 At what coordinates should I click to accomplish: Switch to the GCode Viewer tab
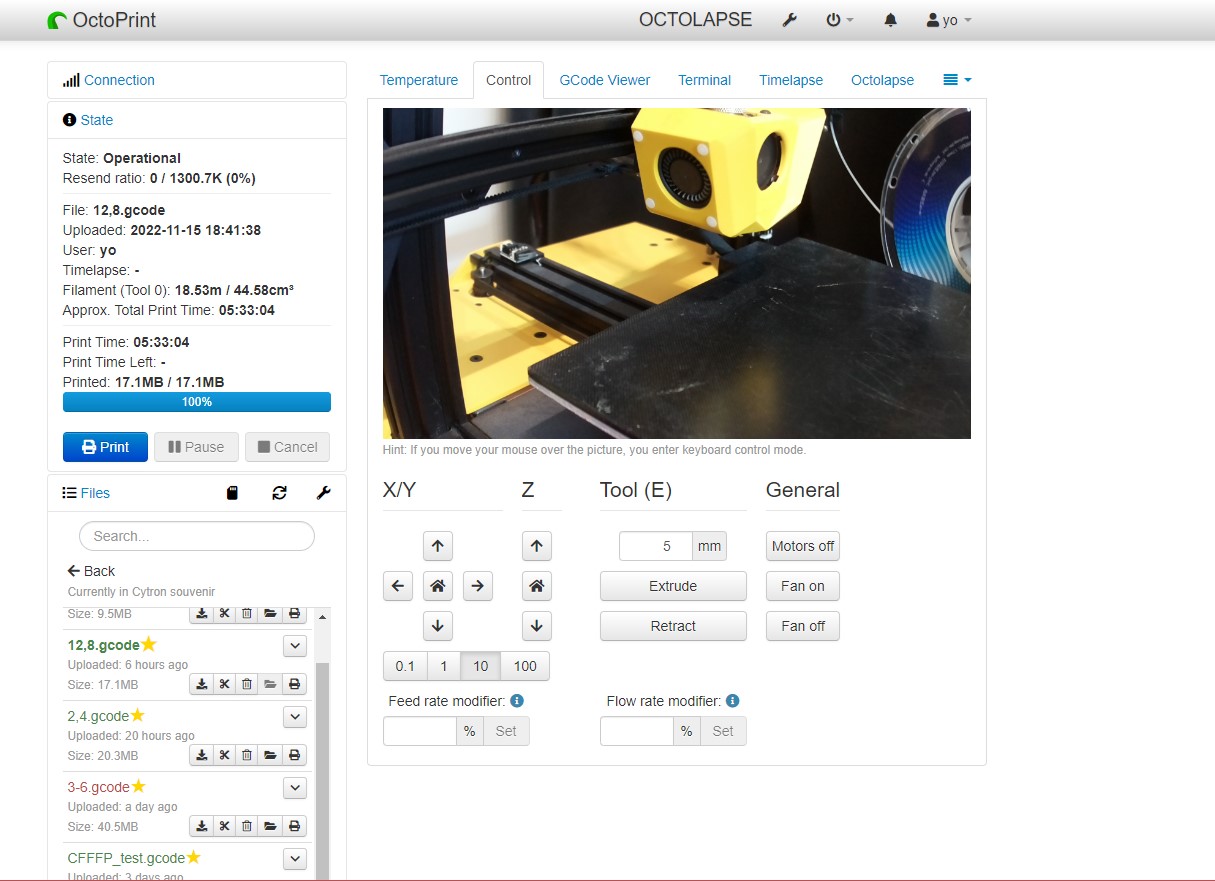click(x=604, y=79)
